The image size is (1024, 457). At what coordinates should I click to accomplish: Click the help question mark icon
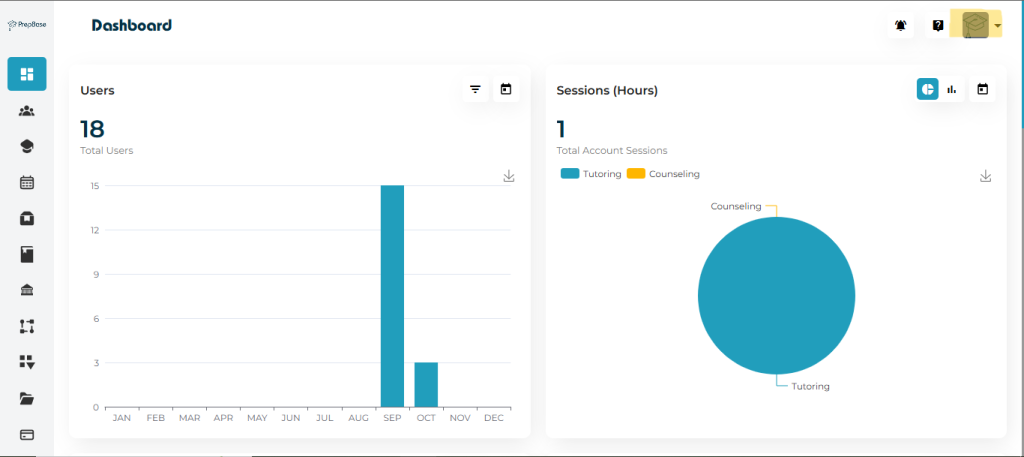click(x=938, y=26)
